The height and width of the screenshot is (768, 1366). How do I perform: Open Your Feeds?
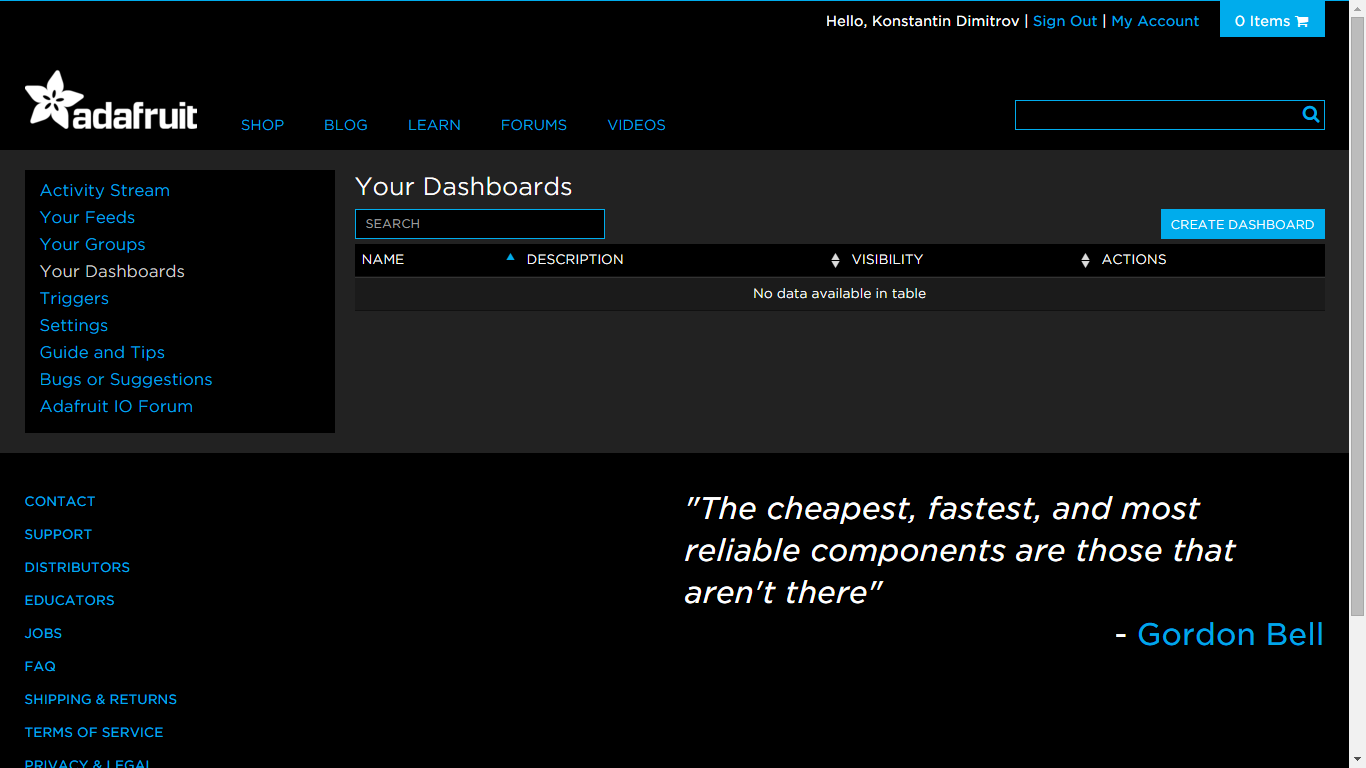coord(87,217)
